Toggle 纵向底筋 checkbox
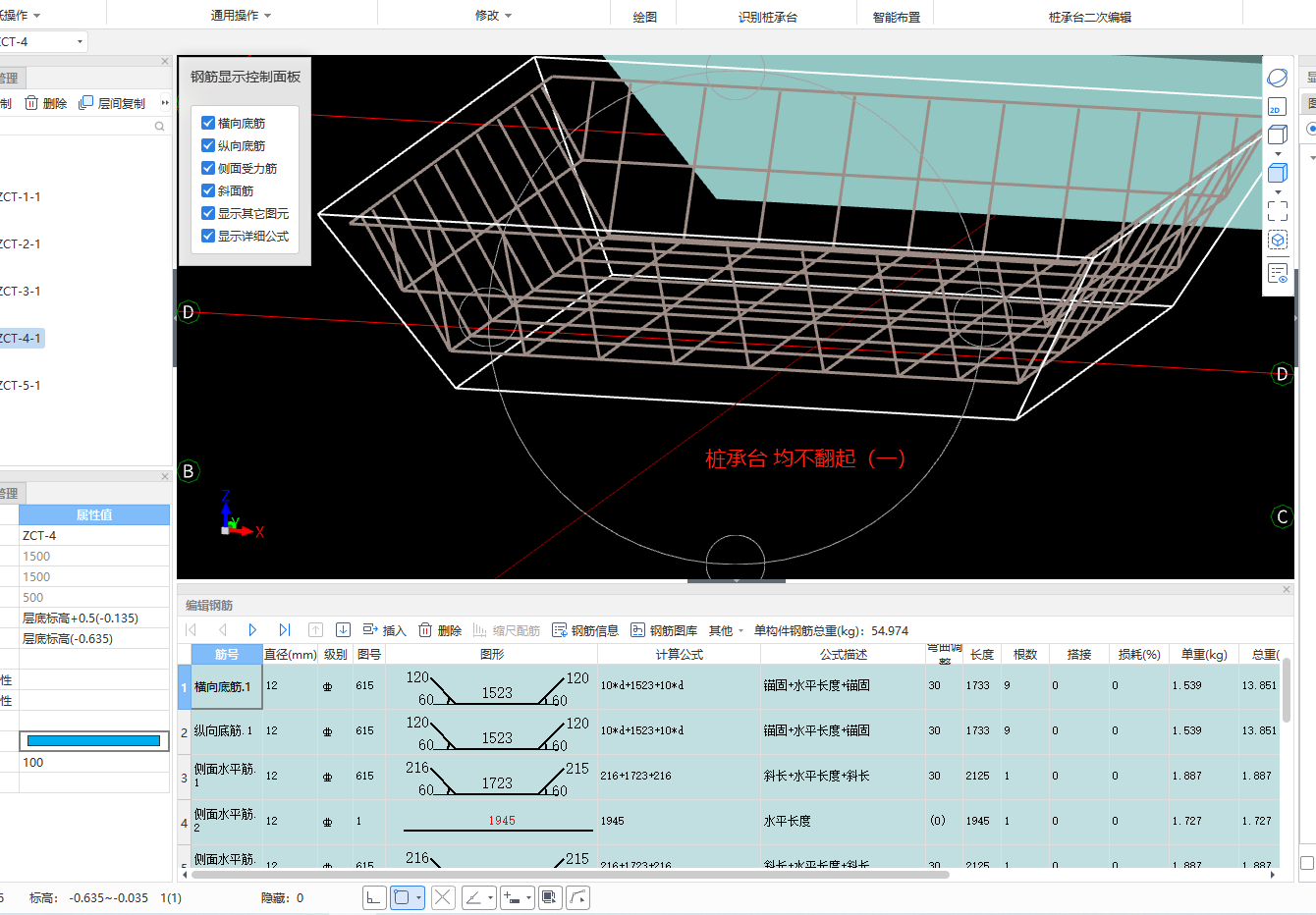This screenshot has height=915, width=1316. [x=208, y=145]
